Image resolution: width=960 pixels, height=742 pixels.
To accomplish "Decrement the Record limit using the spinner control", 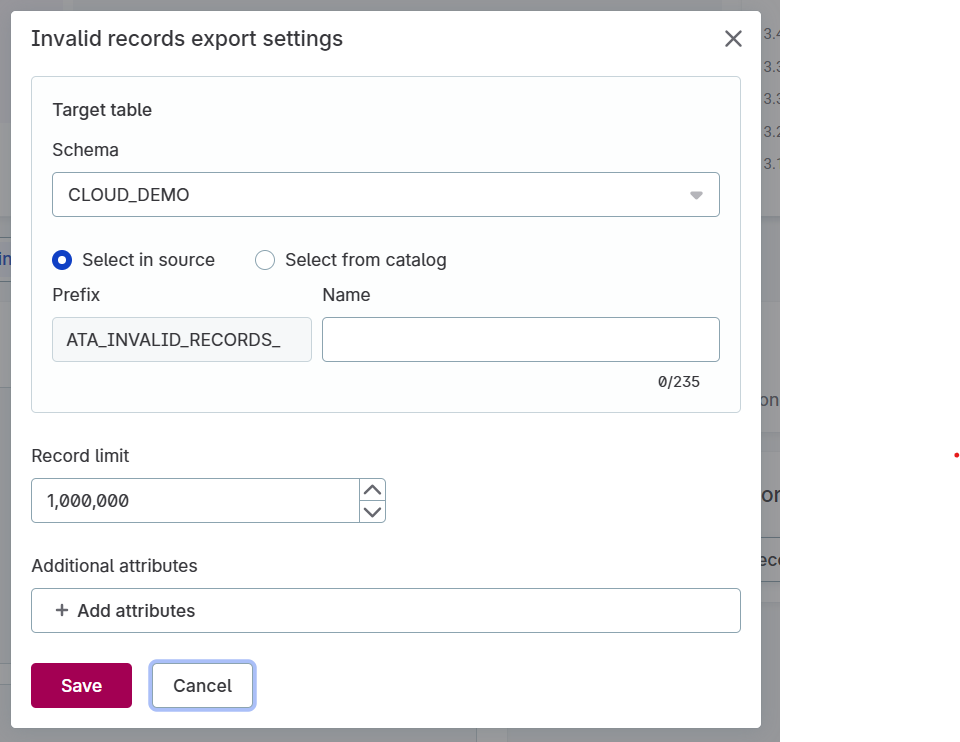I will pyautogui.click(x=371, y=511).
